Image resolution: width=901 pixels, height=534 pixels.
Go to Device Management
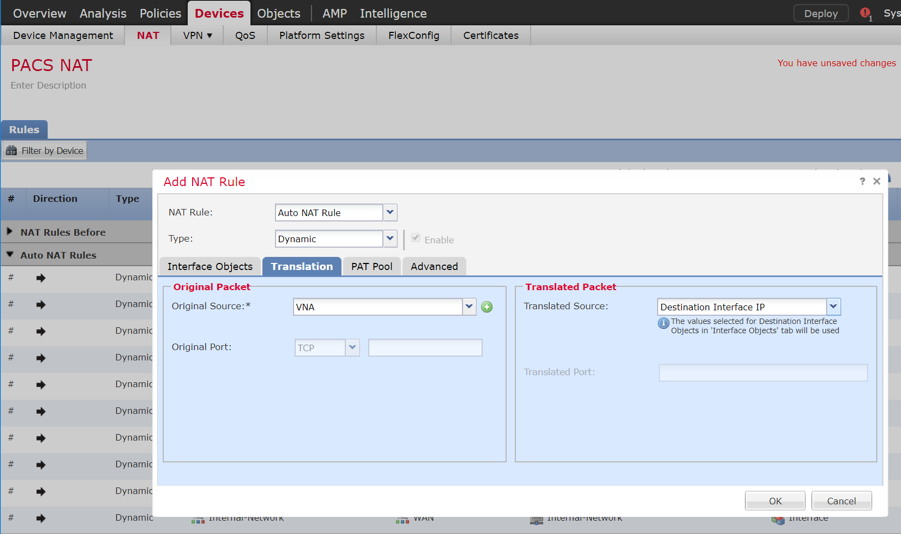click(x=63, y=35)
